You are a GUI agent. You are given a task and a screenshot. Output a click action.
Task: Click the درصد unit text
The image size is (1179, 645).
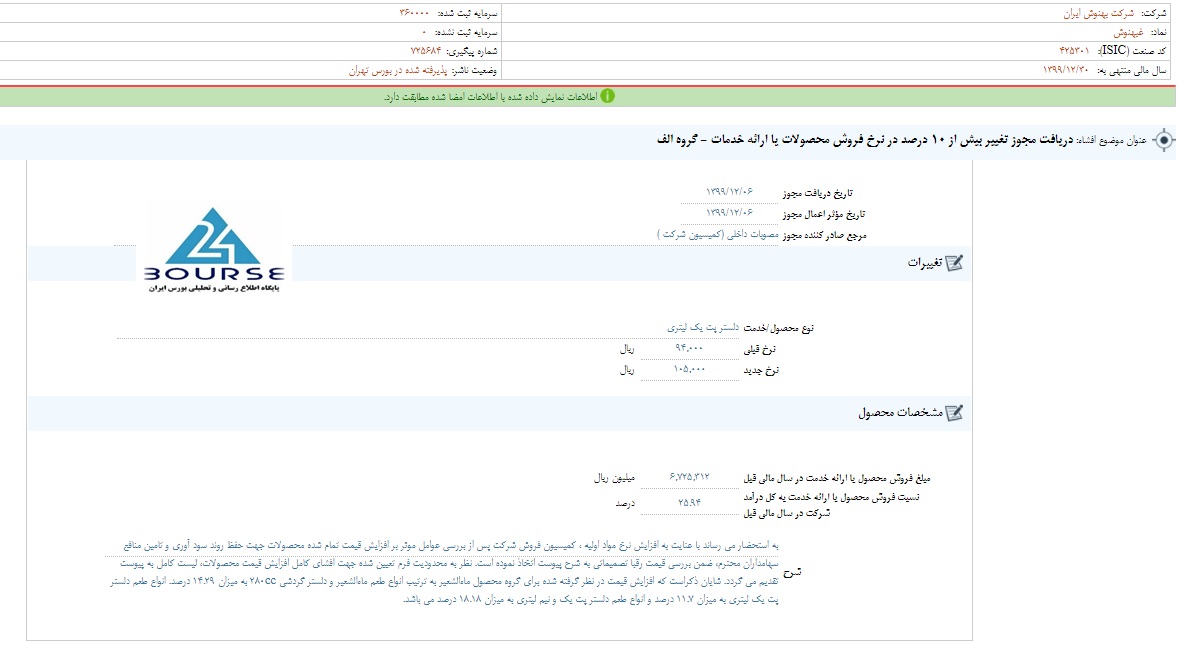tap(625, 503)
